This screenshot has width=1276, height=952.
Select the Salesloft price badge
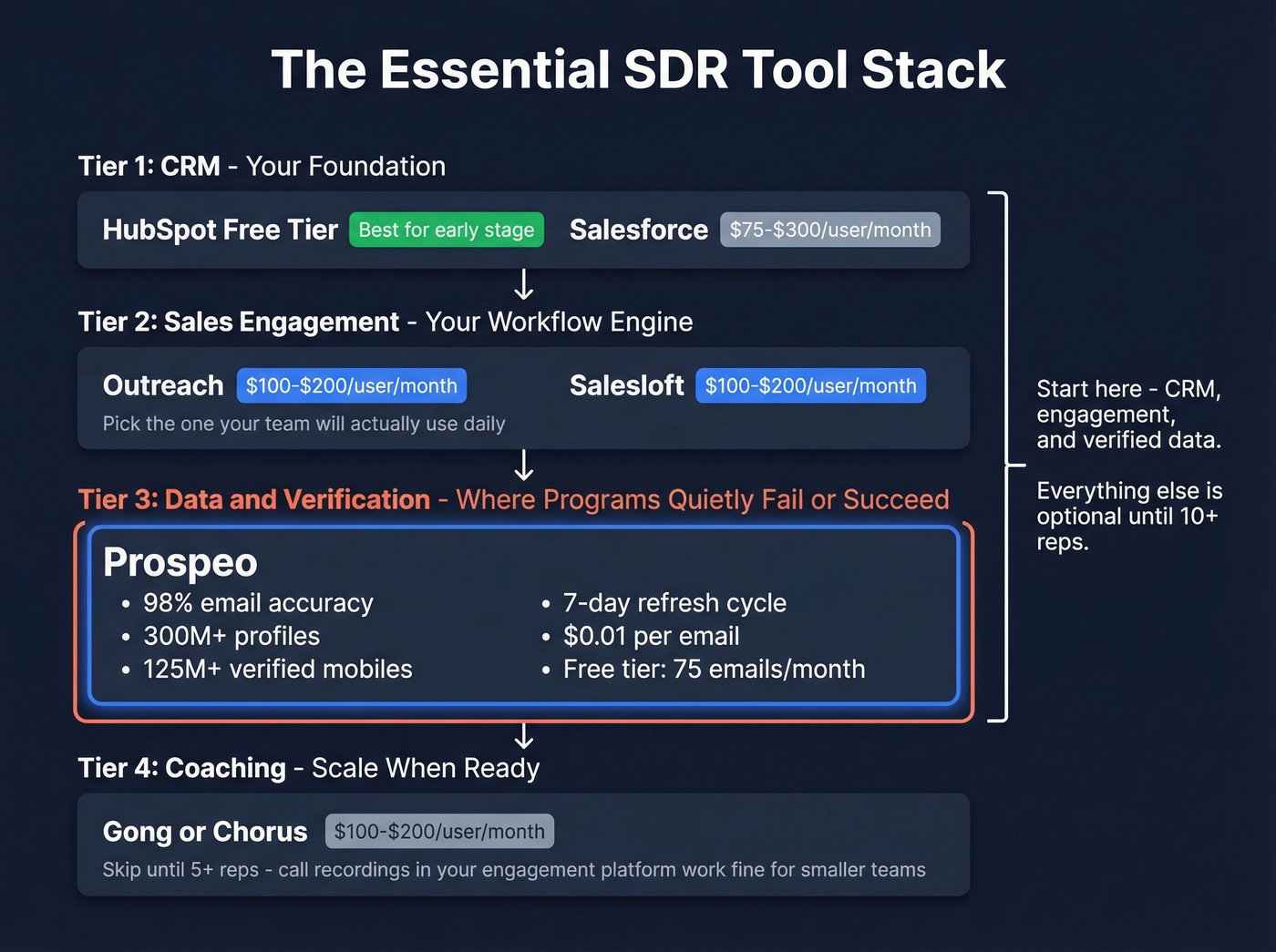coord(810,385)
